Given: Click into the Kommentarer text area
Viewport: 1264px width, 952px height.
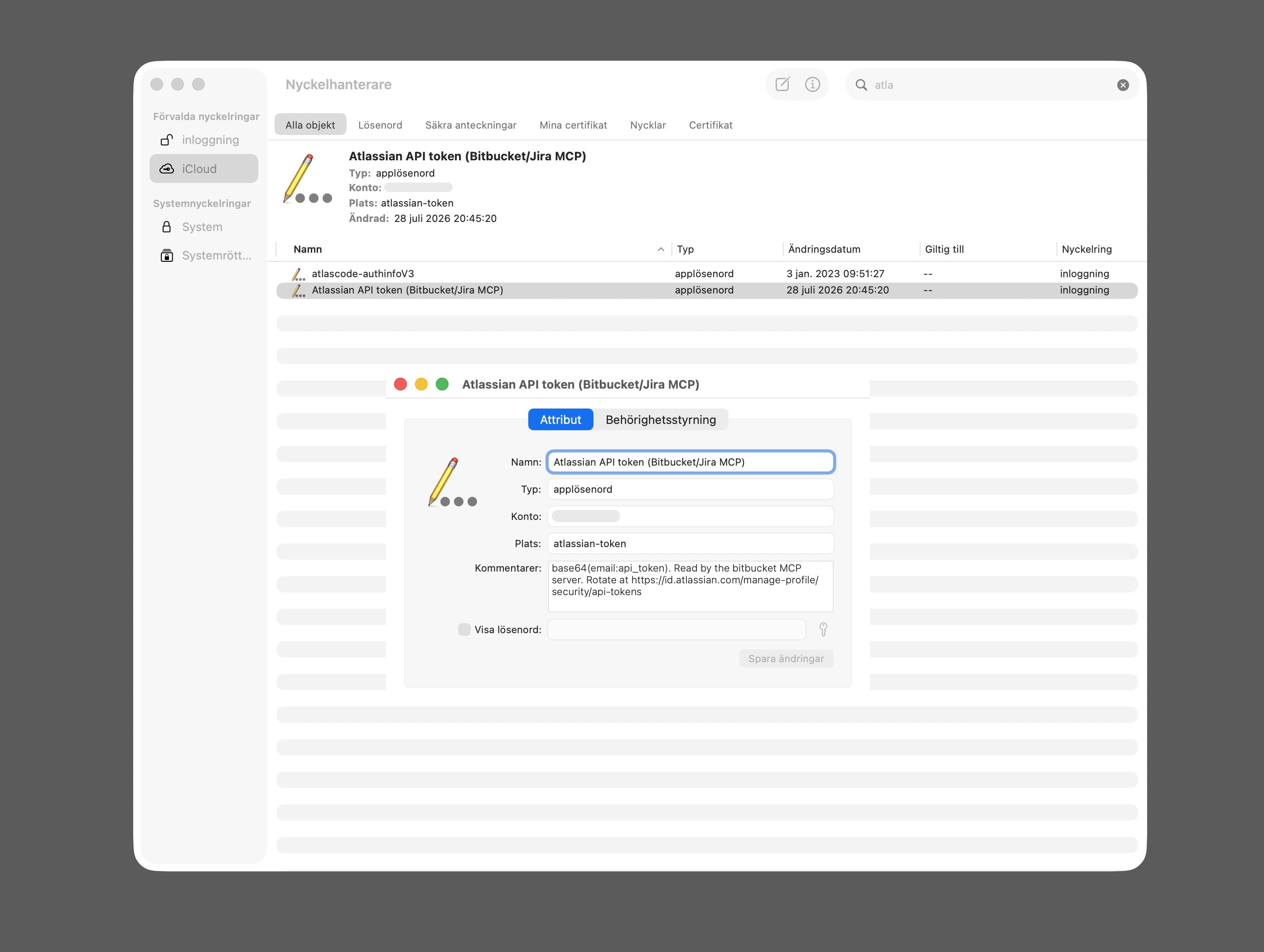Looking at the screenshot, I should [691, 586].
